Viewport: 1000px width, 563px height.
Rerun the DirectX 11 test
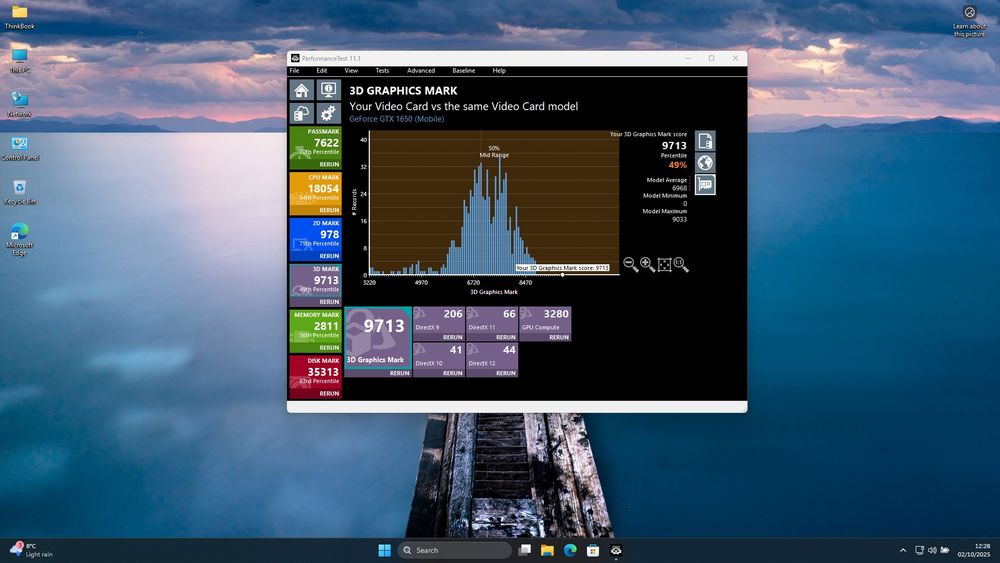tap(505, 337)
